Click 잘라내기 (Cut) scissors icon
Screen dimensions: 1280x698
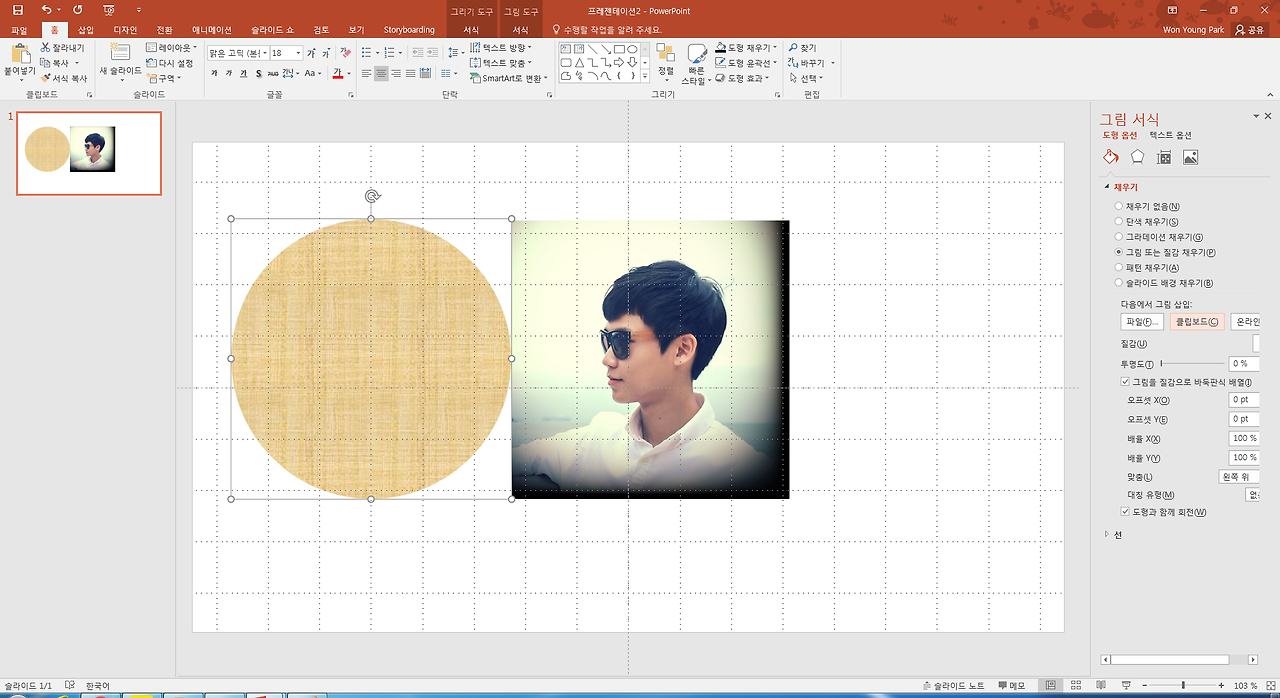[45, 47]
